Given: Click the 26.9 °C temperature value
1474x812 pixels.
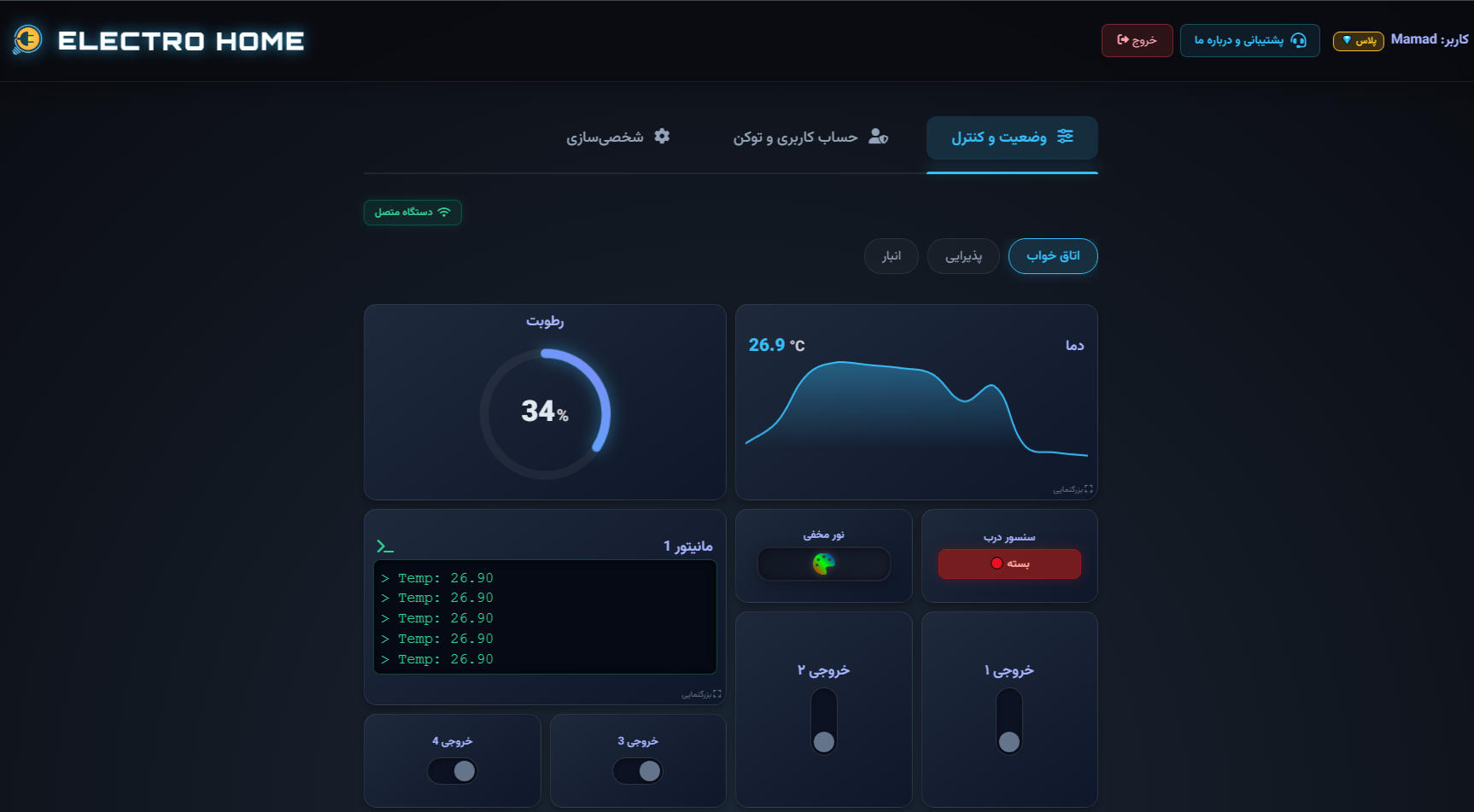Looking at the screenshot, I should pos(776,345).
